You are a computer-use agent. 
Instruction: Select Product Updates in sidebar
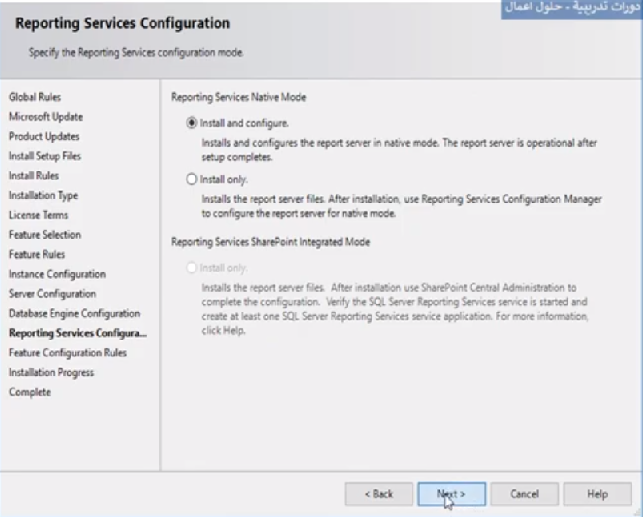click(44, 137)
